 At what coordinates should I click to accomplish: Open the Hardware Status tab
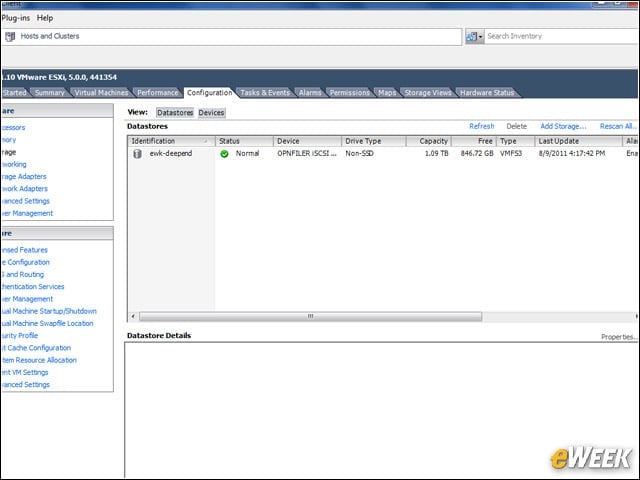[487, 93]
